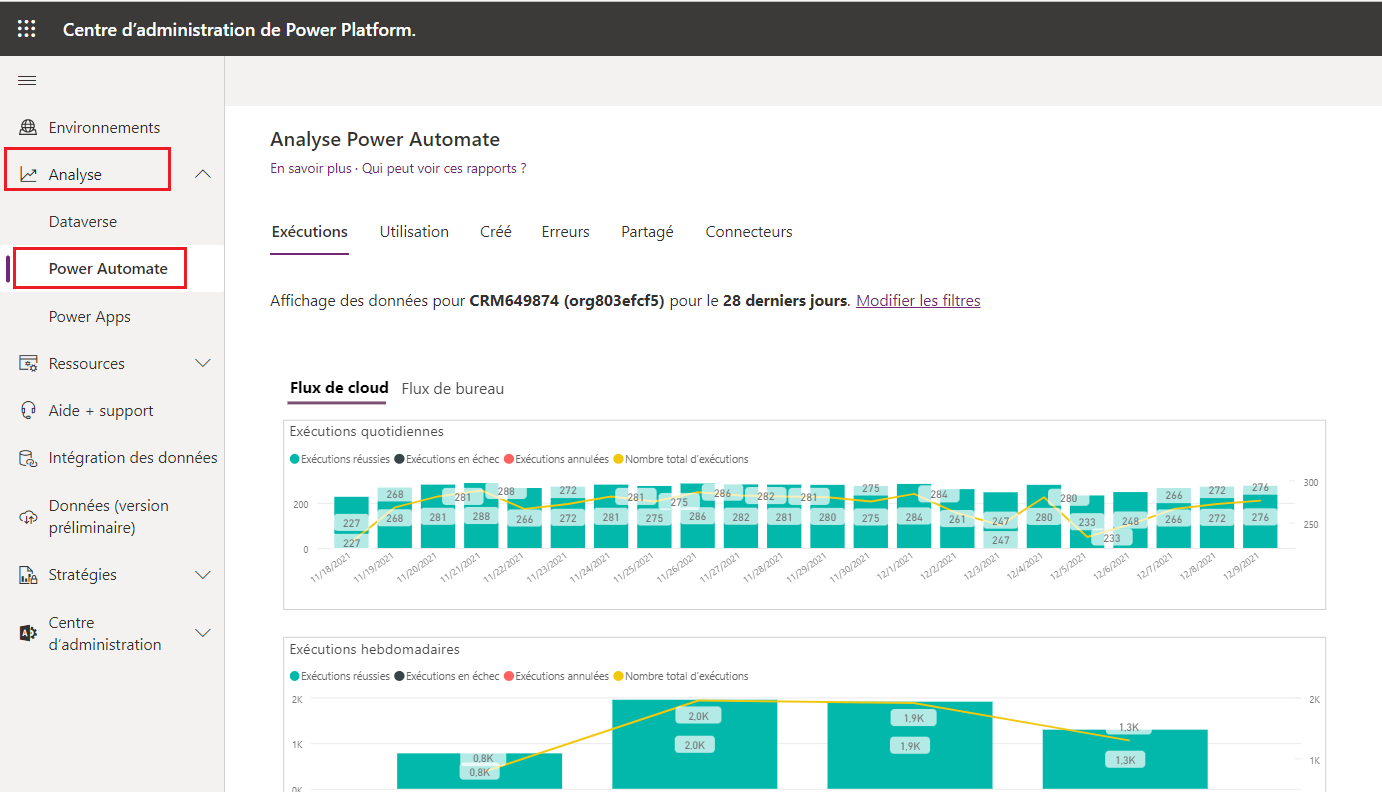The image size is (1382, 792).
Task: Click the Aide + support headset icon
Action: 28,411
